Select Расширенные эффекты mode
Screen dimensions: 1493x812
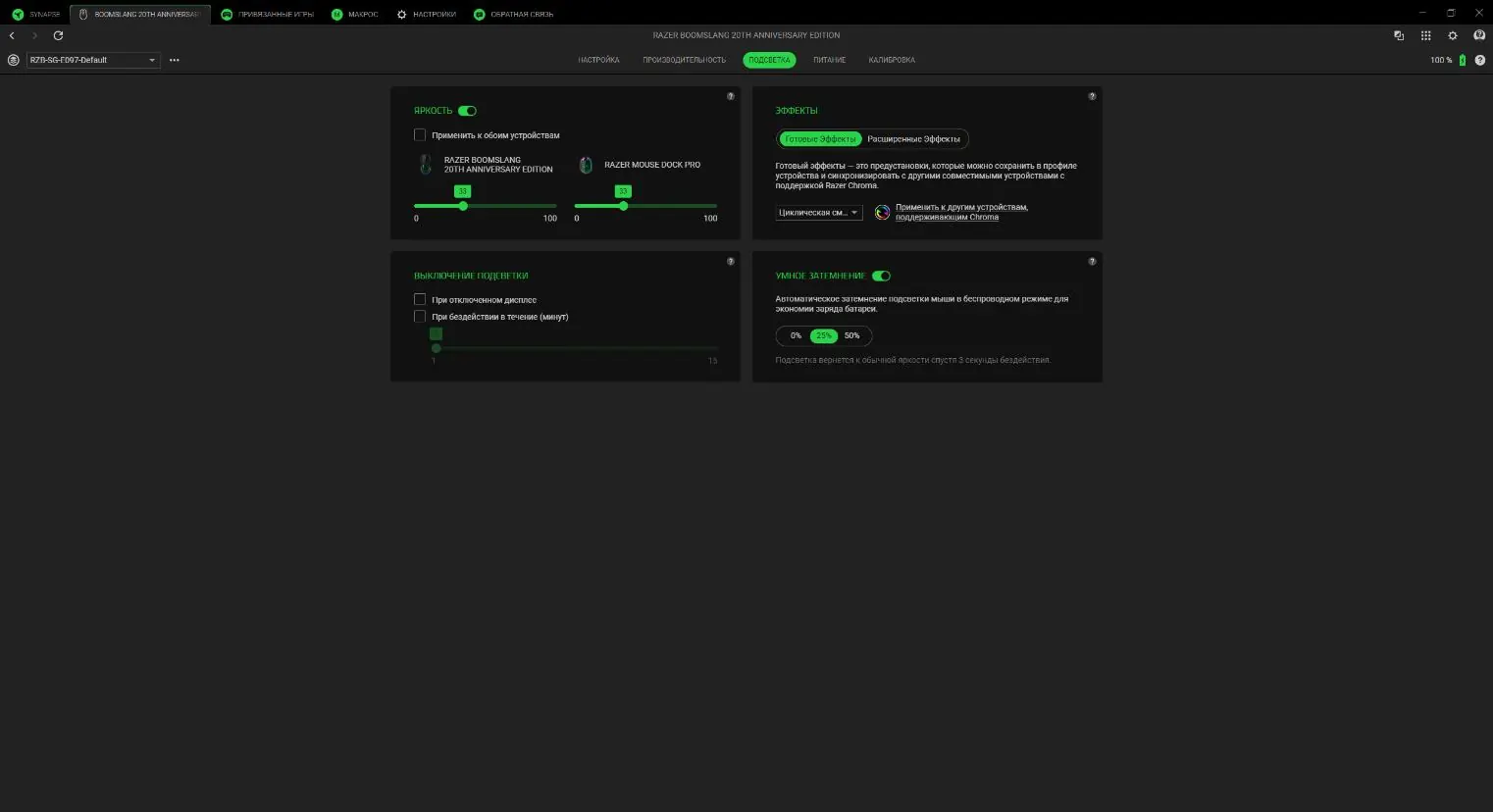(913, 139)
